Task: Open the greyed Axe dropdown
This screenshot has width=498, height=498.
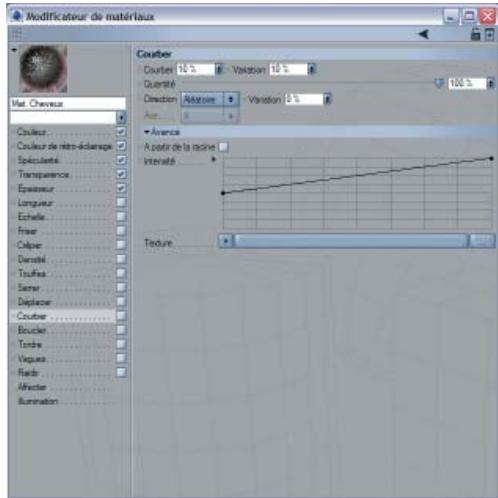Action: [210, 116]
